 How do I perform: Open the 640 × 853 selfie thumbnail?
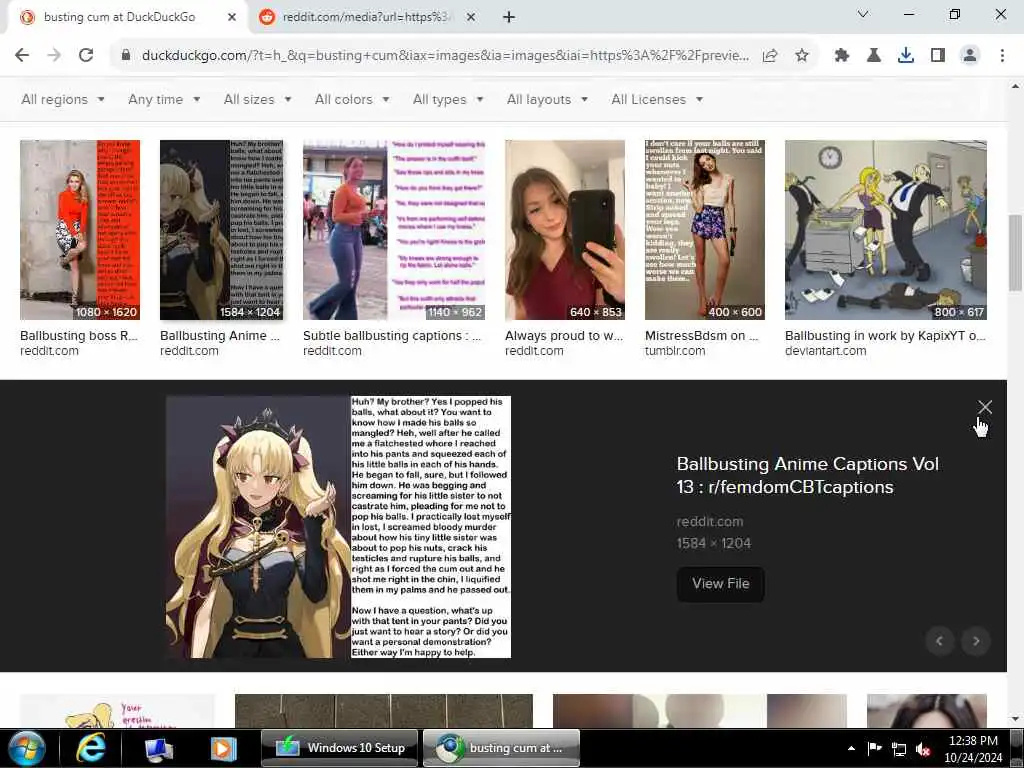(x=564, y=230)
